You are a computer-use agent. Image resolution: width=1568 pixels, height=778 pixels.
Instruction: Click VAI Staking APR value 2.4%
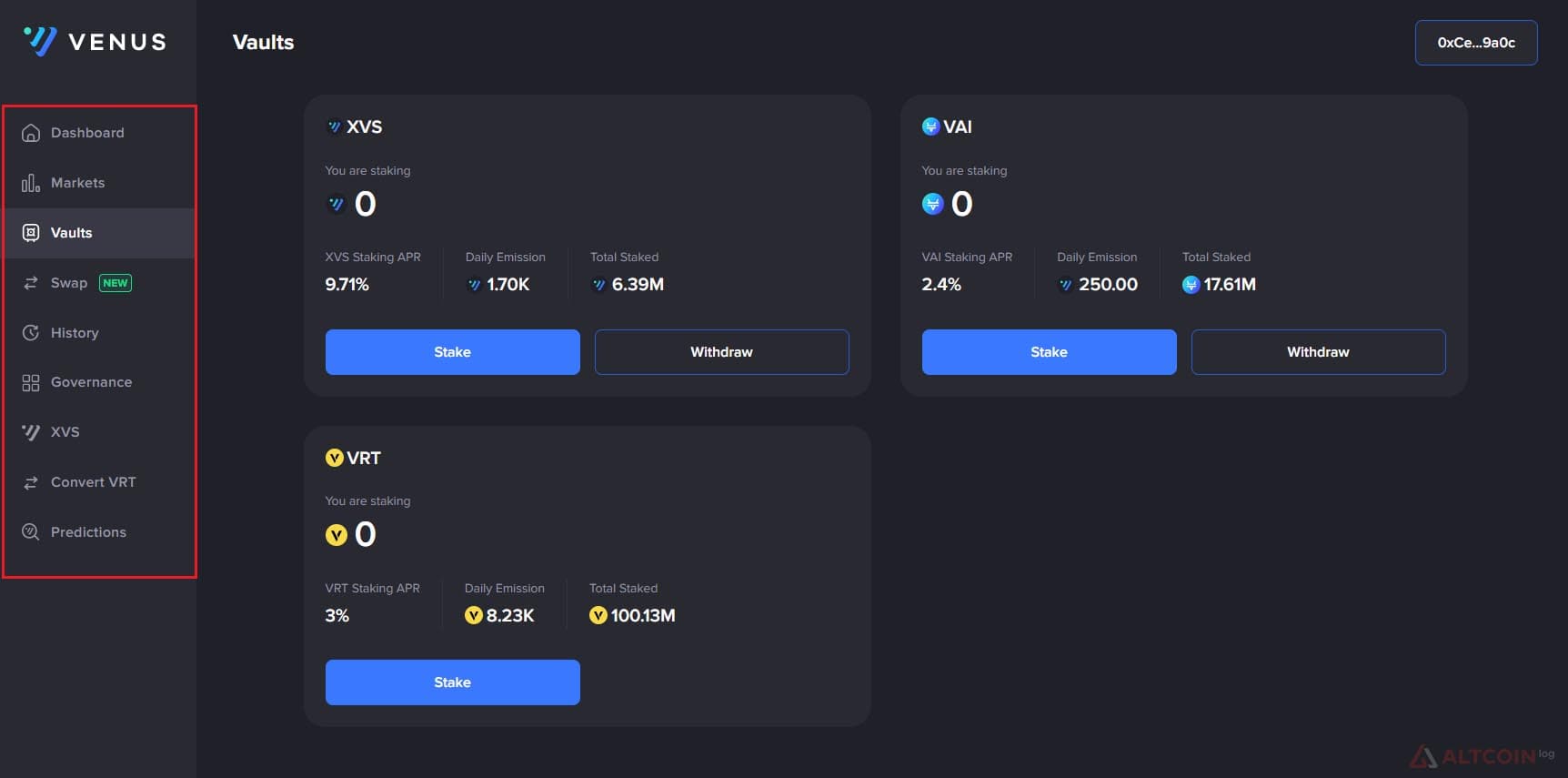tap(941, 285)
